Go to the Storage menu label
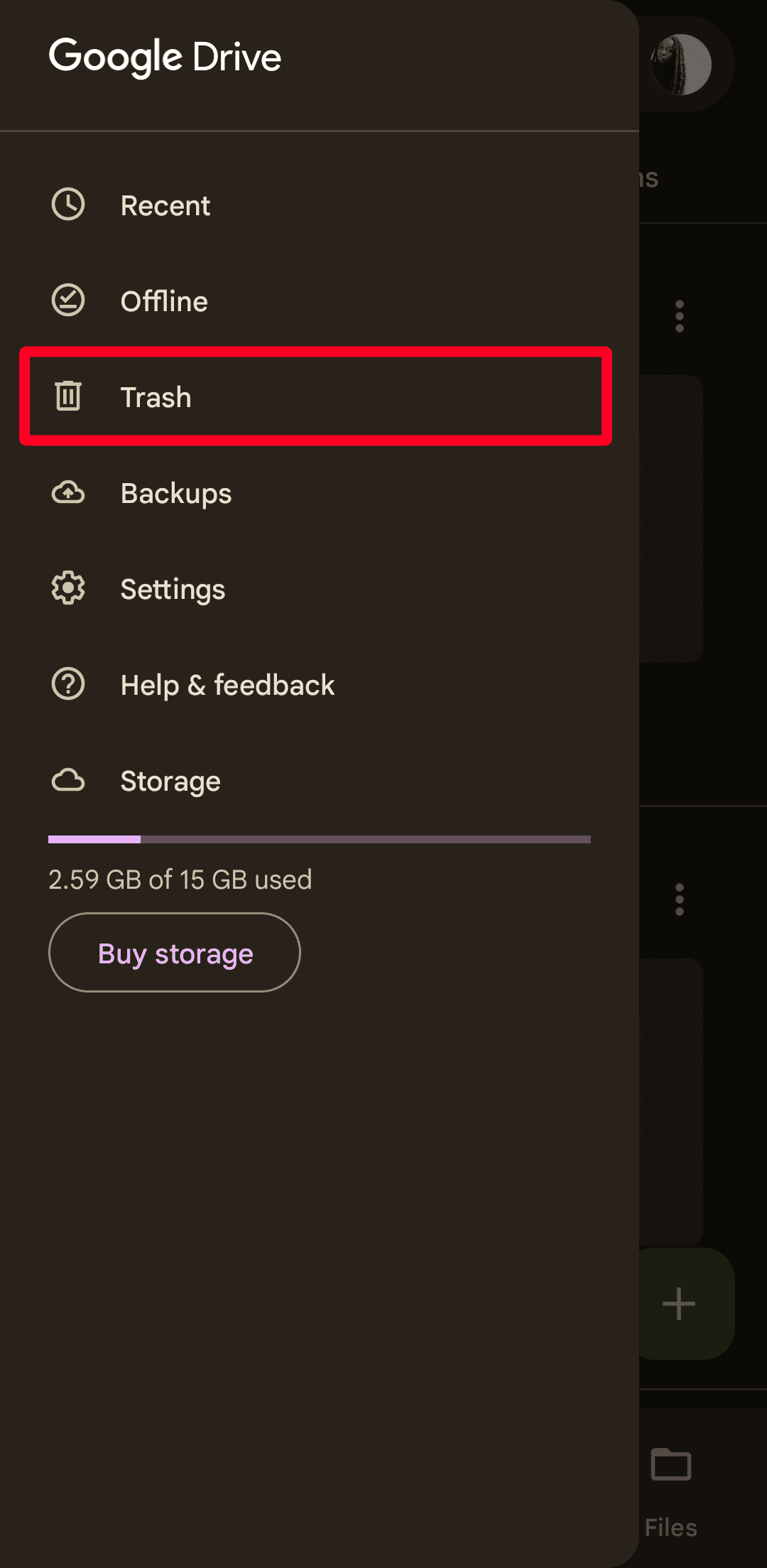 pyautogui.click(x=170, y=781)
